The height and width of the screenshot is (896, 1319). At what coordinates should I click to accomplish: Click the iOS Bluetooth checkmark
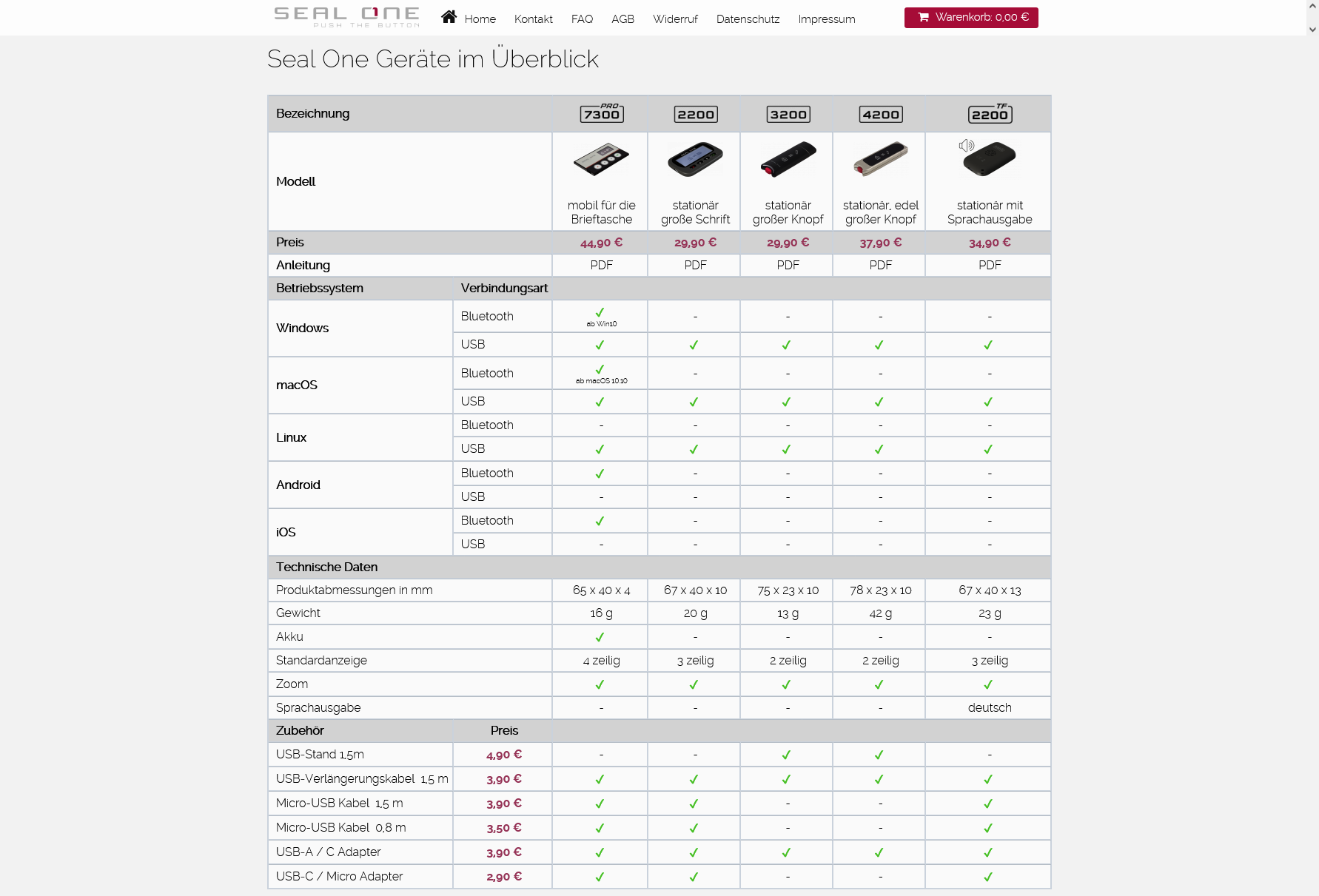(600, 521)
